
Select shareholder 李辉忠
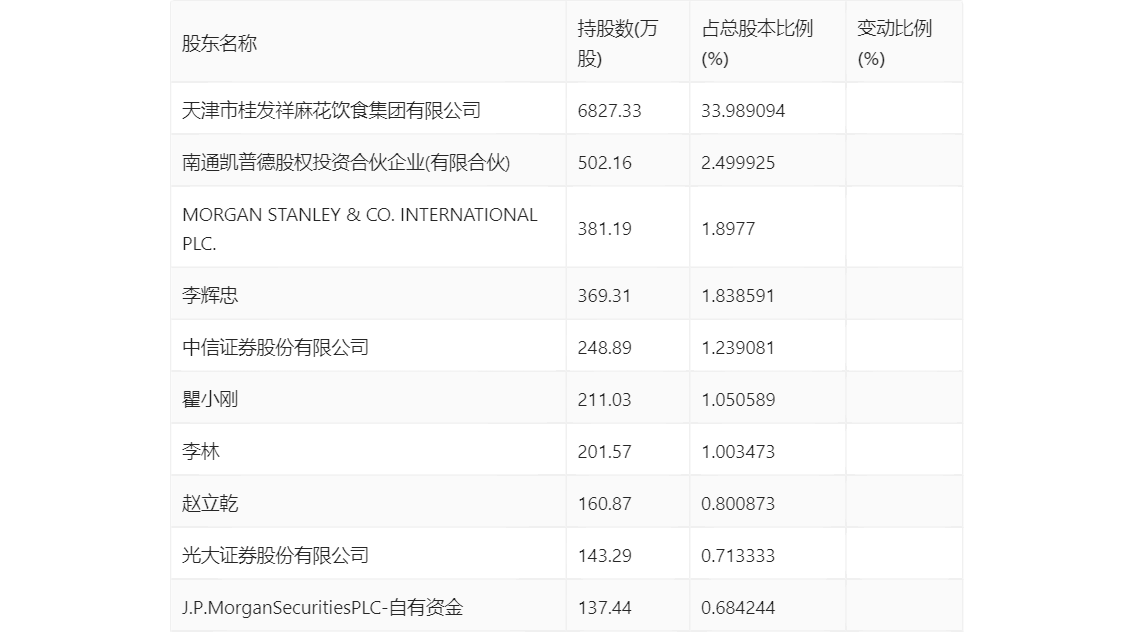[210, 296]
